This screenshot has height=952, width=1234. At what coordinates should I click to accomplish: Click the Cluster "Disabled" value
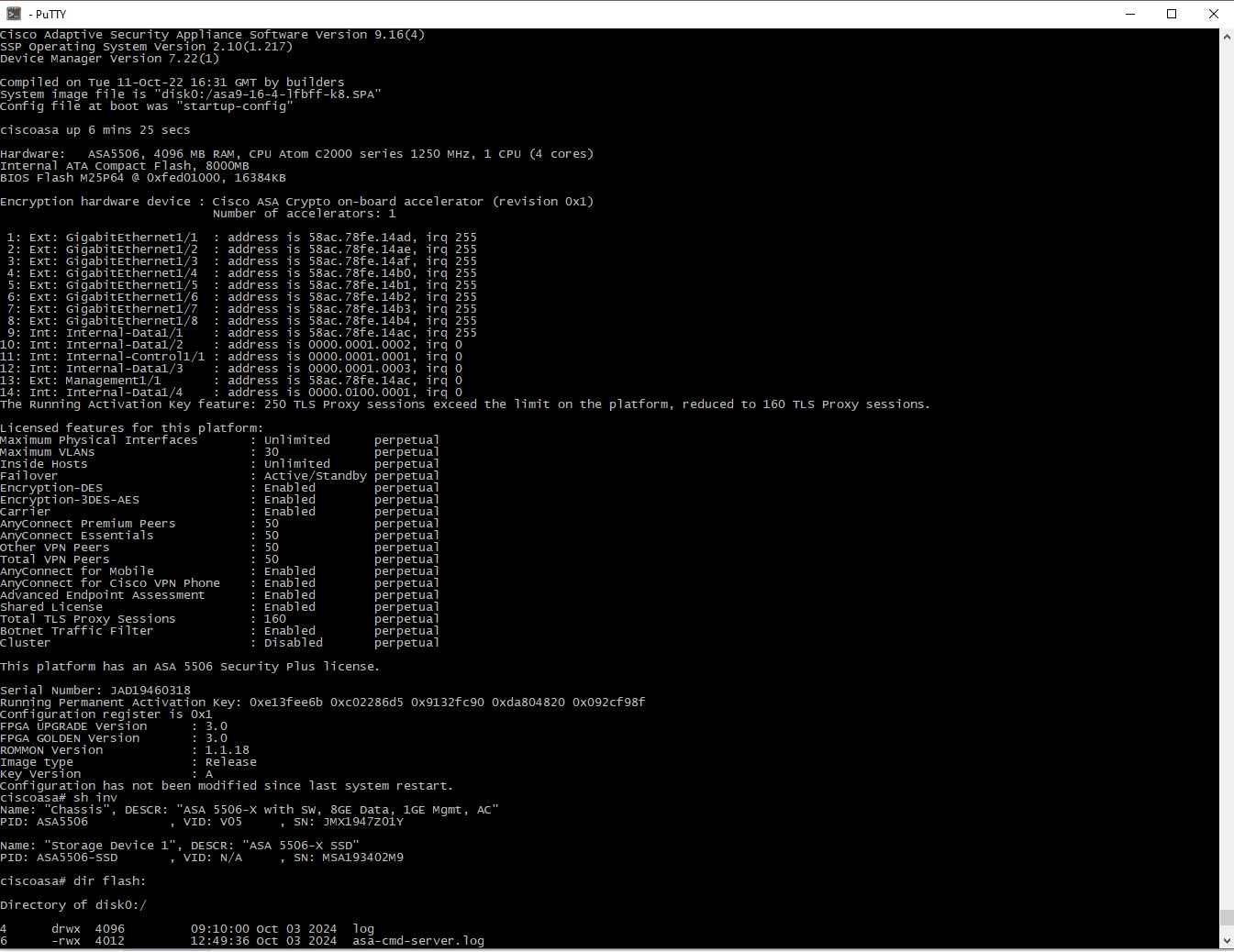coord(293,643)
